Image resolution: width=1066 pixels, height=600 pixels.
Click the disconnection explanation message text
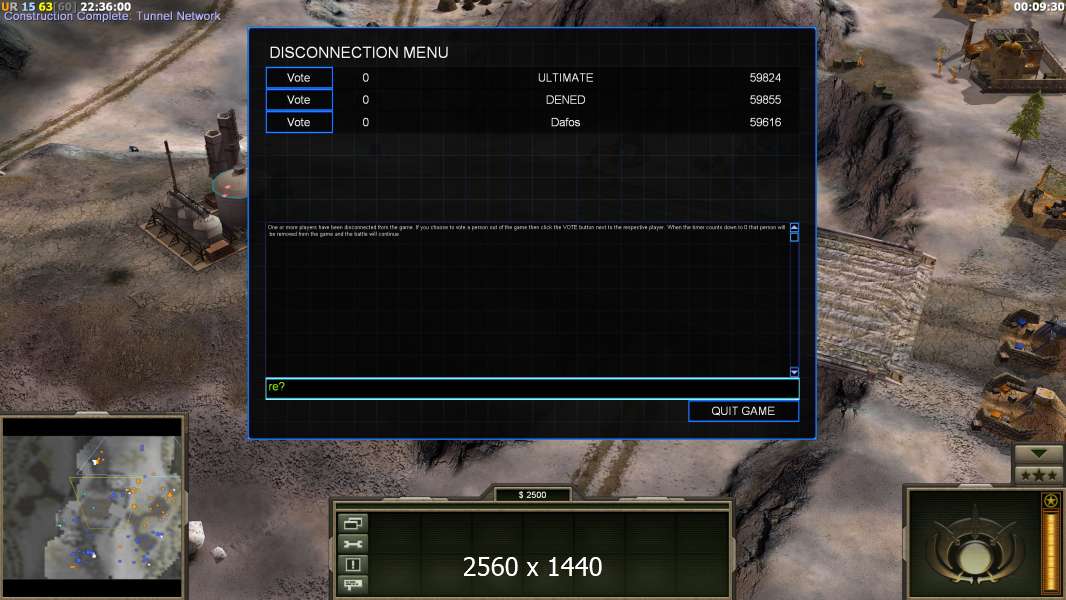click(527, 230)
